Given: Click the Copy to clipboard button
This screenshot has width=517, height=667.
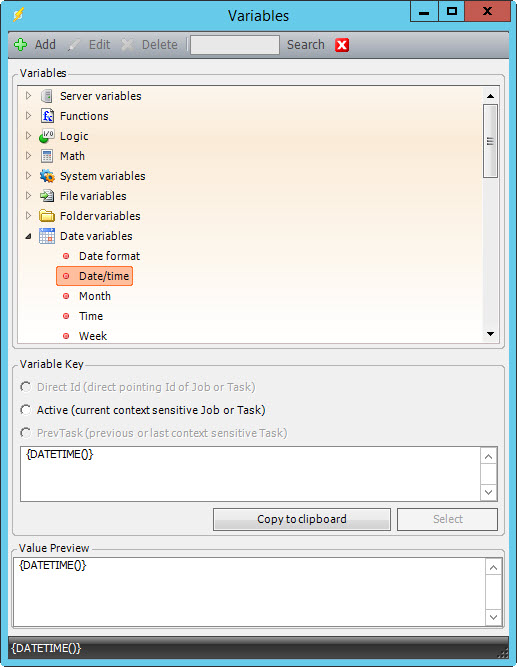Looking at the screenshot, I should (302, 519).
